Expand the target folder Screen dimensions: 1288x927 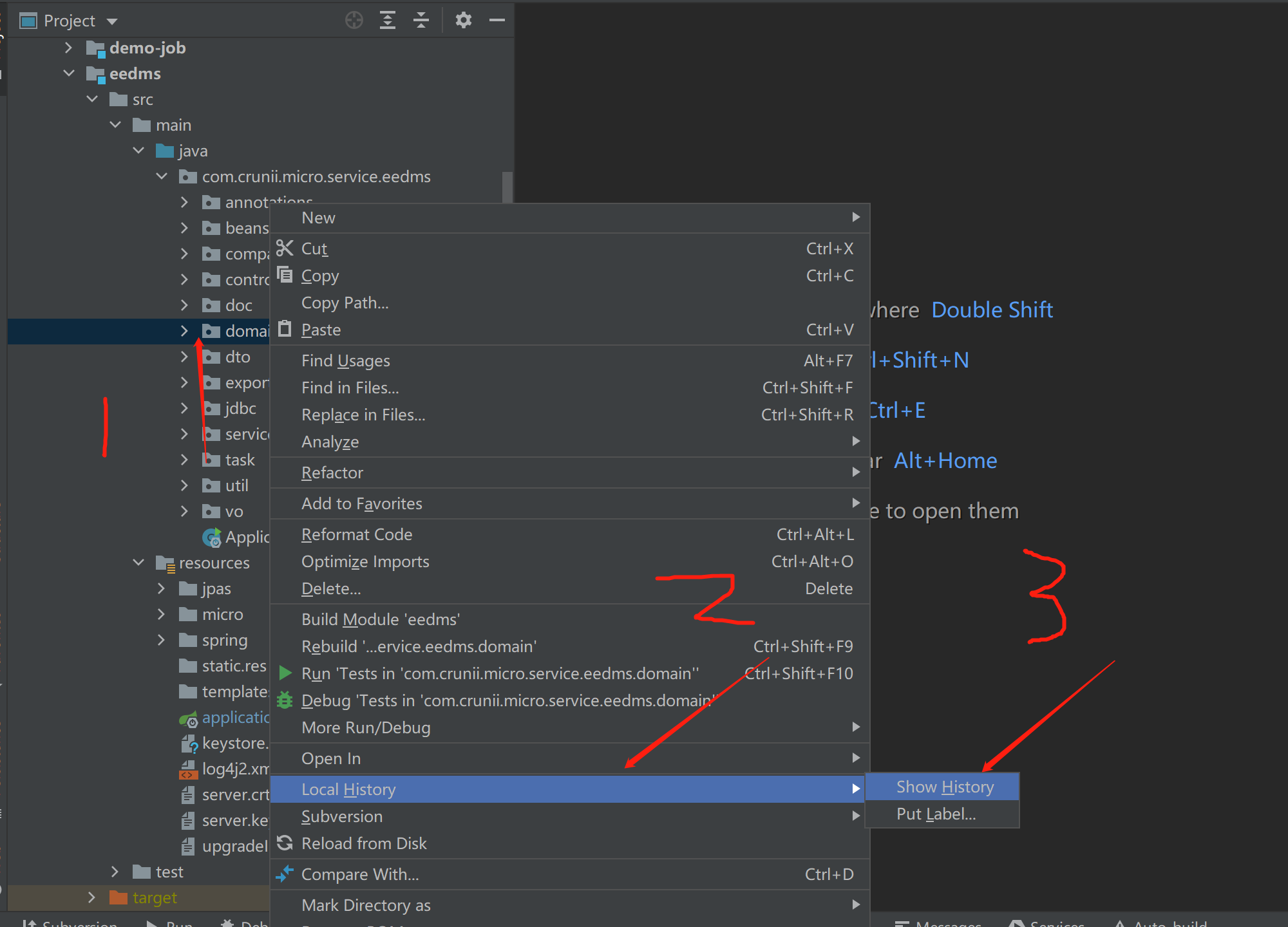(x=91, y=897)
